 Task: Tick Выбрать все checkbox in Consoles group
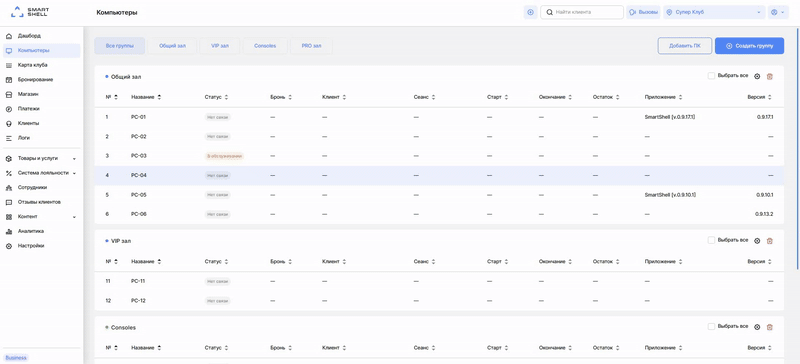[x=711, y=326]
